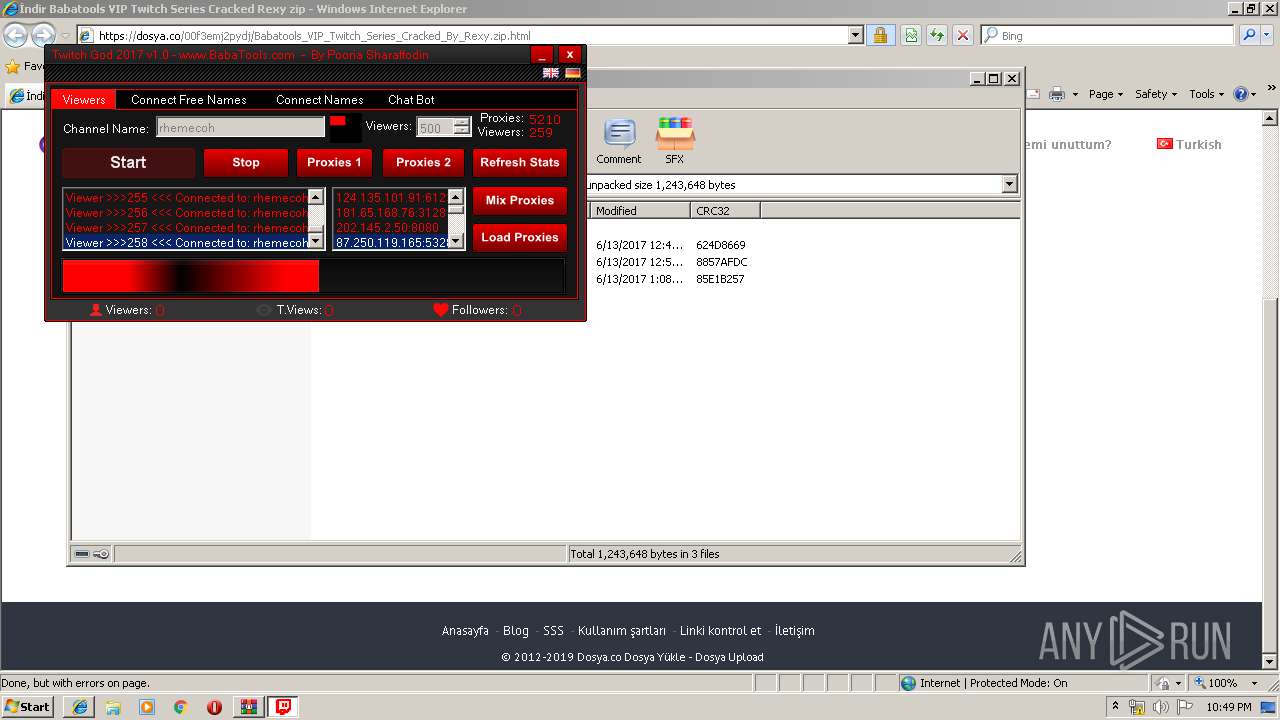Open Internet Explorer from the taskbar
1280x720 pixels.
80,707
